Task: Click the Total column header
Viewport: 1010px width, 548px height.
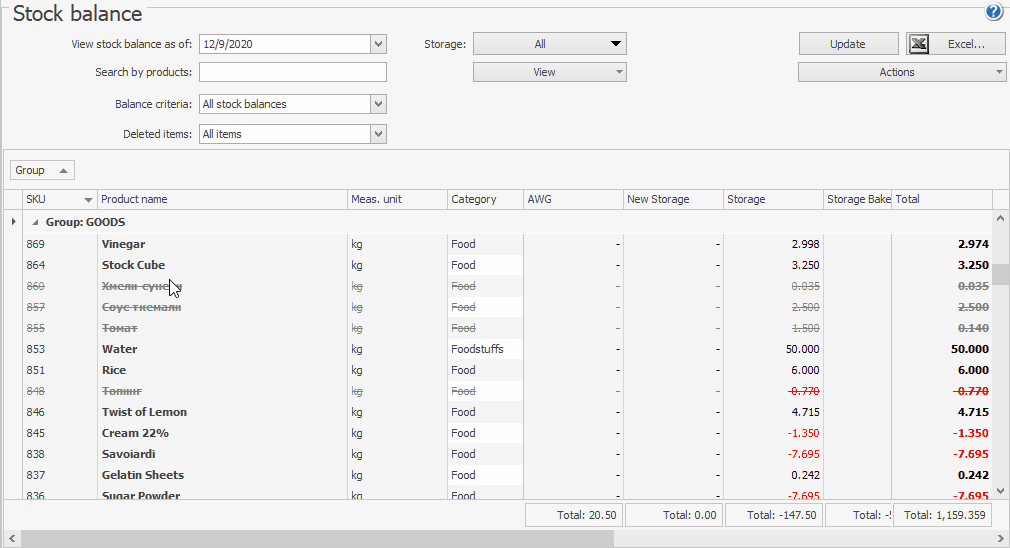Action: pos(940,200)
